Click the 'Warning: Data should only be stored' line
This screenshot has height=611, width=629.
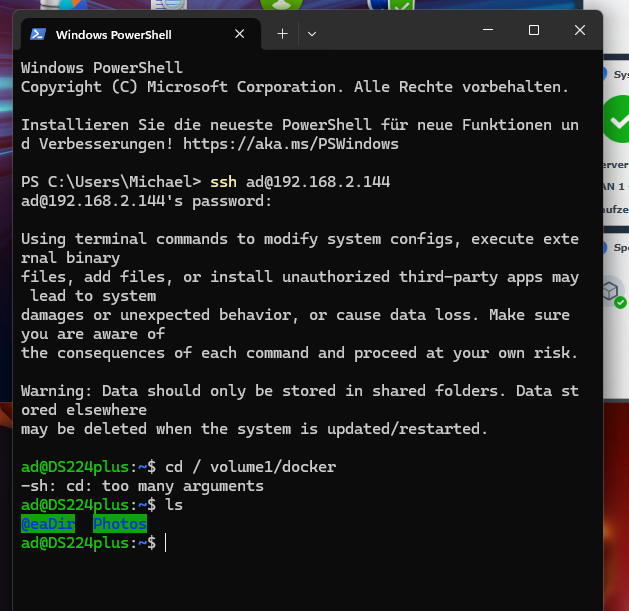click(x=300, y=391)
